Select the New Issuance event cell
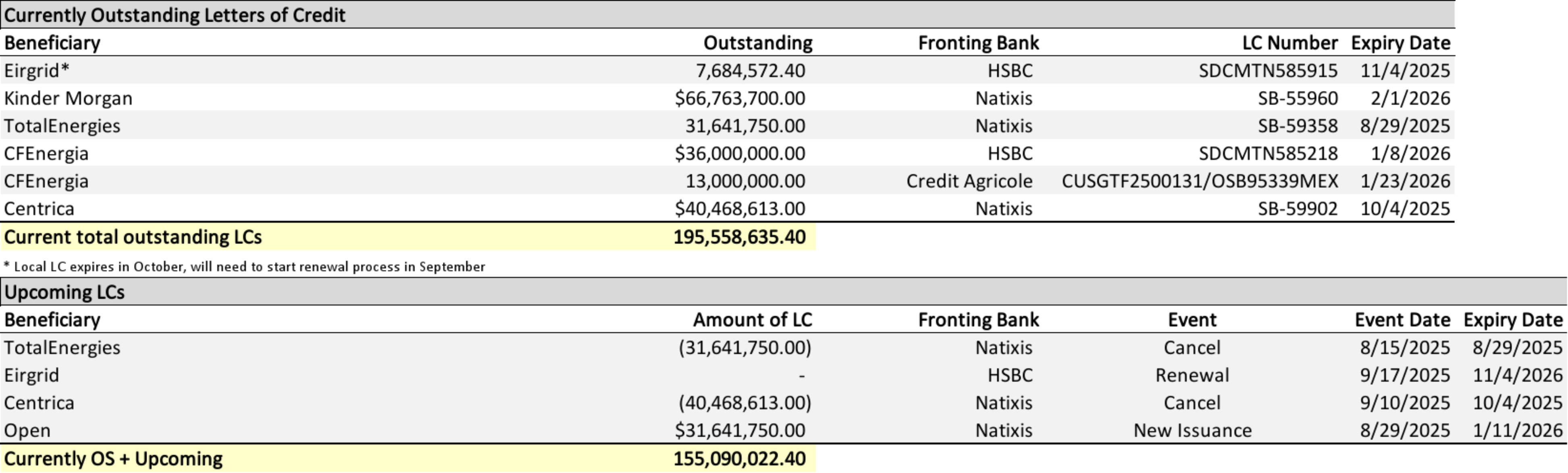This screenshot has width=1568, height=473. coord(1192,430)
